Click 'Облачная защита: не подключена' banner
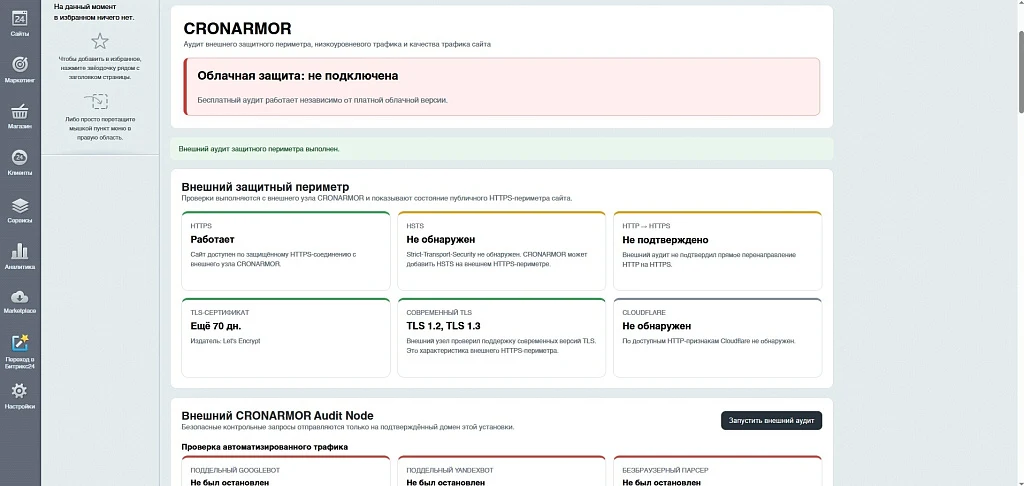This screenshot has height=486, width=1024. 502,86
